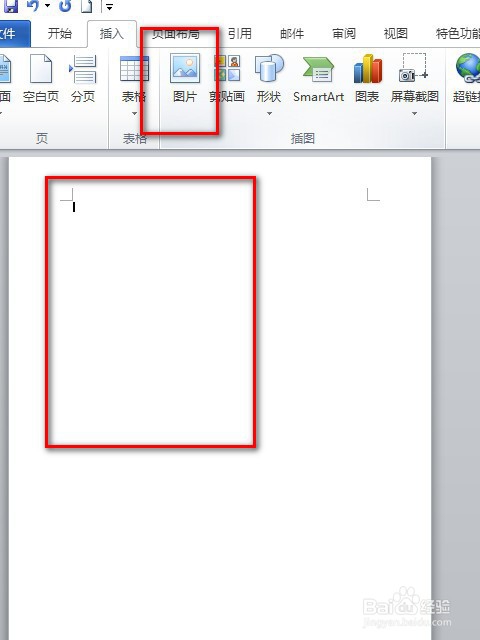Create new document from quick access toolbar
The image size is (480, 640).
pos(86,6)
